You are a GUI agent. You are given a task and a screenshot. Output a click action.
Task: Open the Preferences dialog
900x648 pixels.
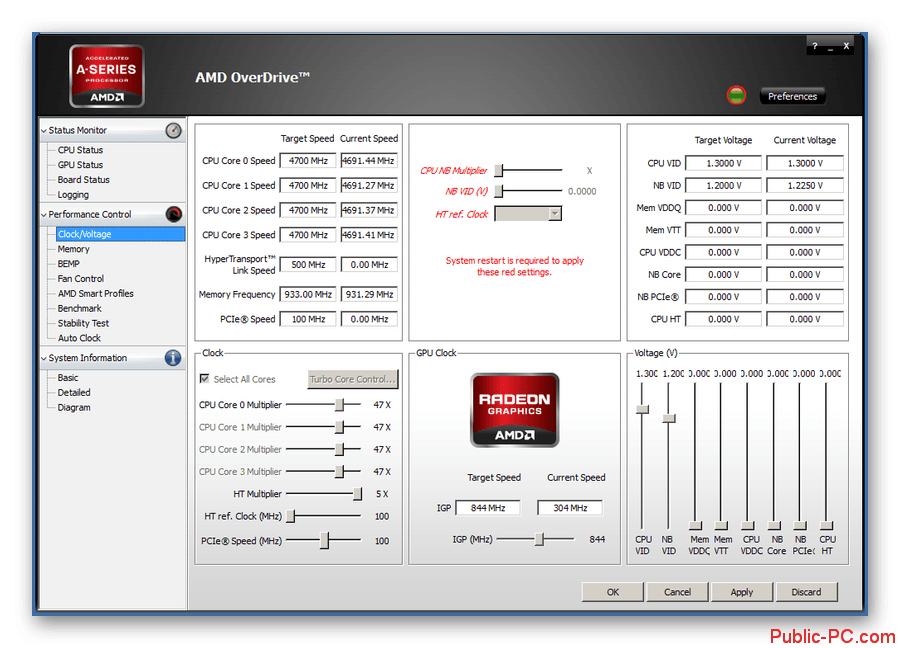pos(792,96)
